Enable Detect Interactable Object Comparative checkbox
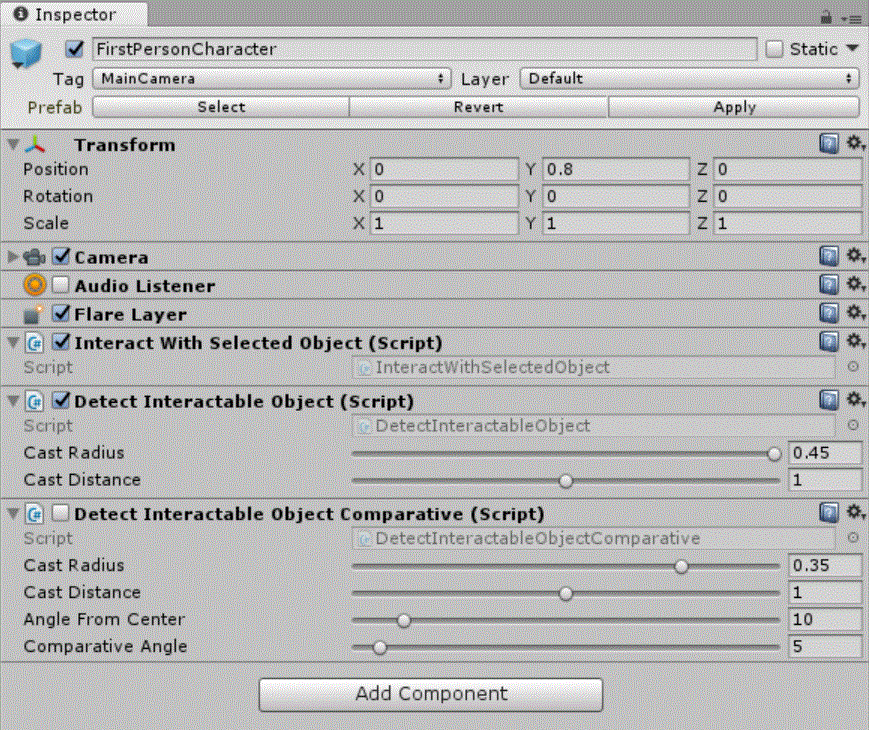The image size is (869, 730). [x=60, y=513]
